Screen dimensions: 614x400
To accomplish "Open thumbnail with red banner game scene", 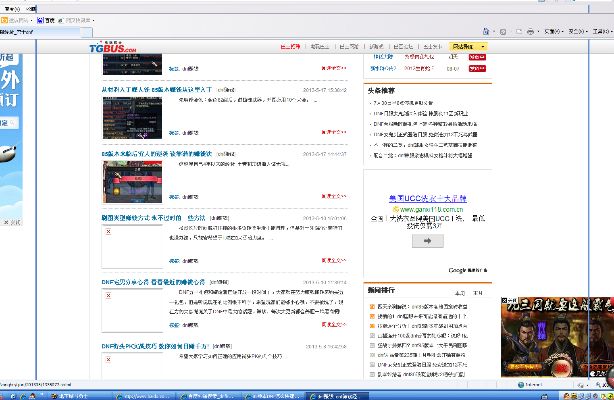I will (132, 182).
